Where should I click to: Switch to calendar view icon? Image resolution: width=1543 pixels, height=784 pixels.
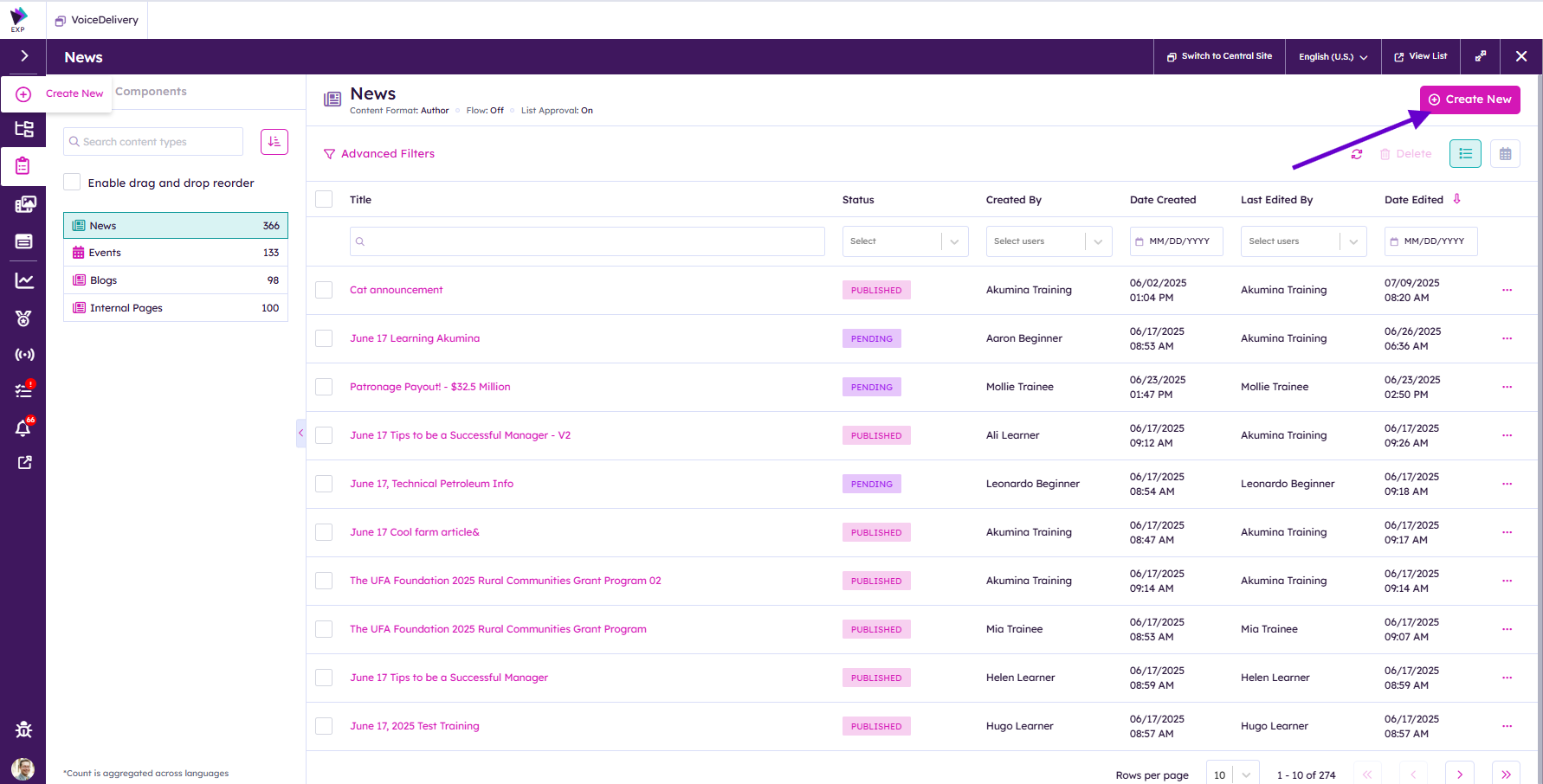click(x=1505, y=154)
